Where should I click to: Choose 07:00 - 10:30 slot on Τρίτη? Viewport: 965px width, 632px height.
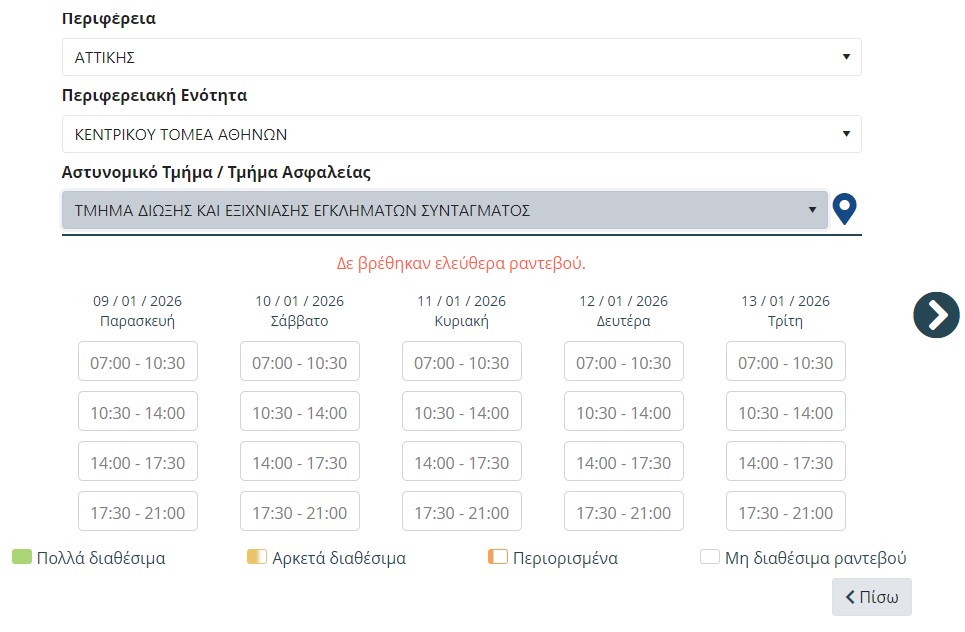pos(786,362)
